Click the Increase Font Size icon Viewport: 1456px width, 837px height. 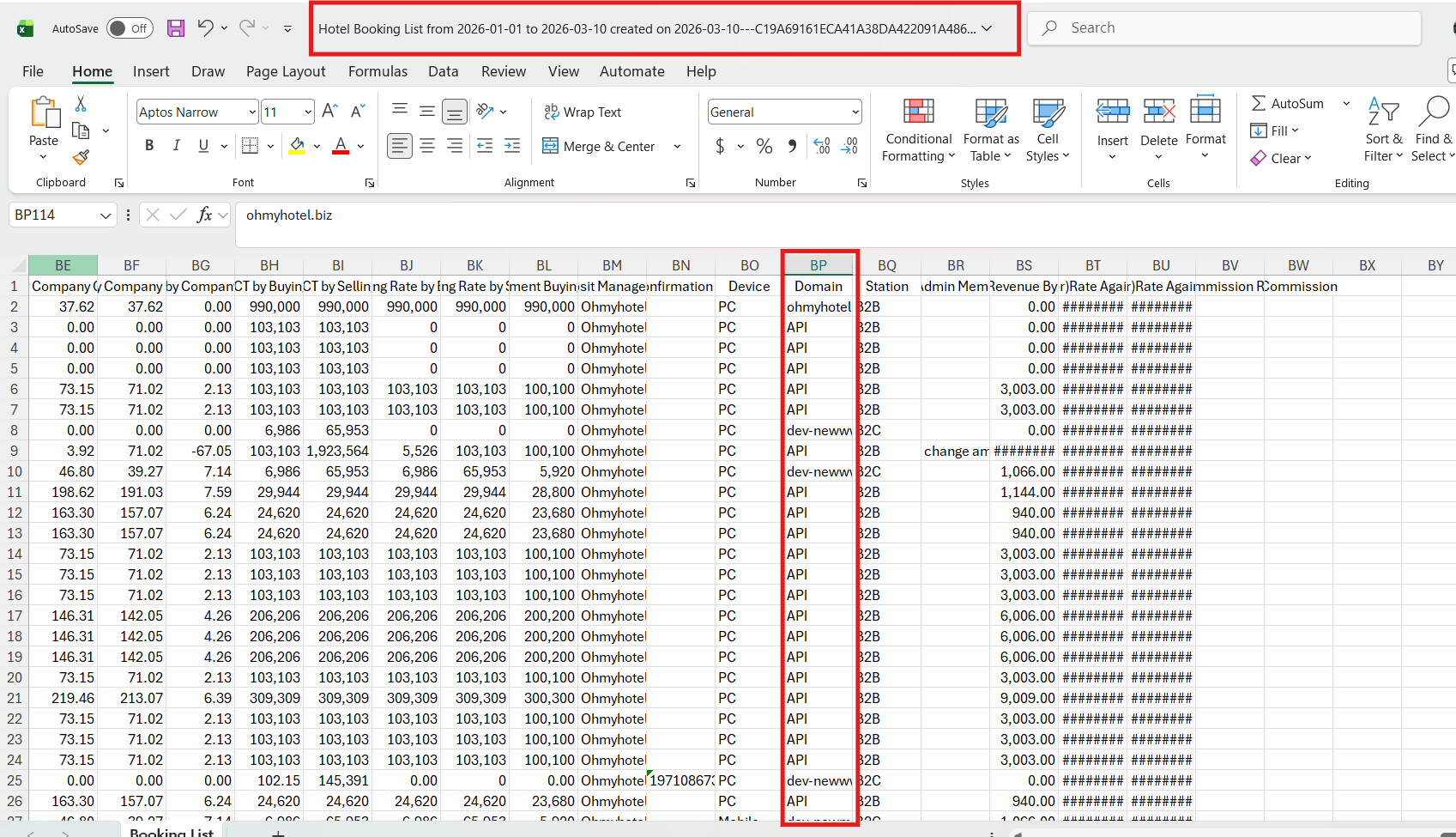click(x=329, y=112)
